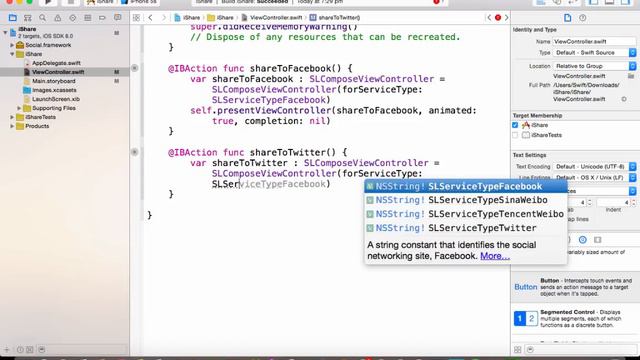This screenshot has width=640, height=360.
Task: Open the Test navigator icon
Action: pos(73,18)
